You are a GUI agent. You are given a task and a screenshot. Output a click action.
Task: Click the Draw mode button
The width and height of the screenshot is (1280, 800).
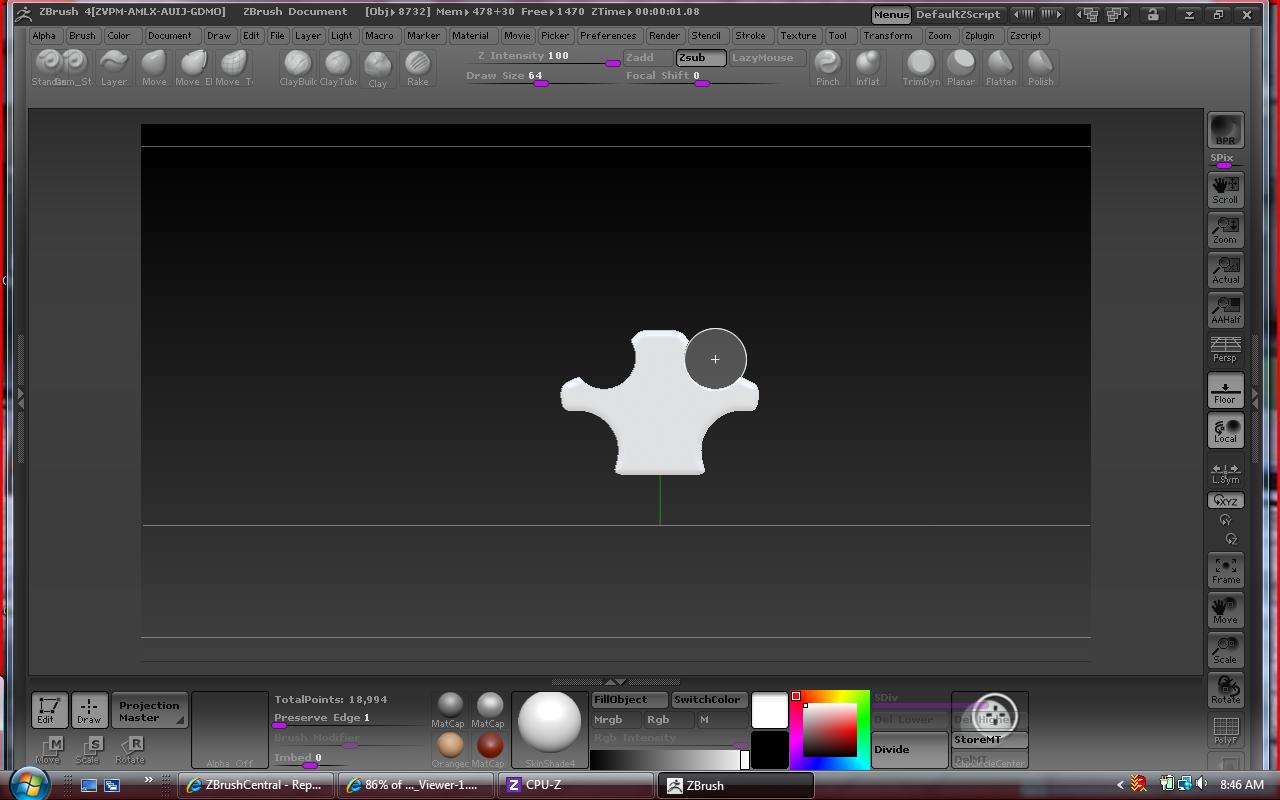pyautogui.click(x=89, y=710)
